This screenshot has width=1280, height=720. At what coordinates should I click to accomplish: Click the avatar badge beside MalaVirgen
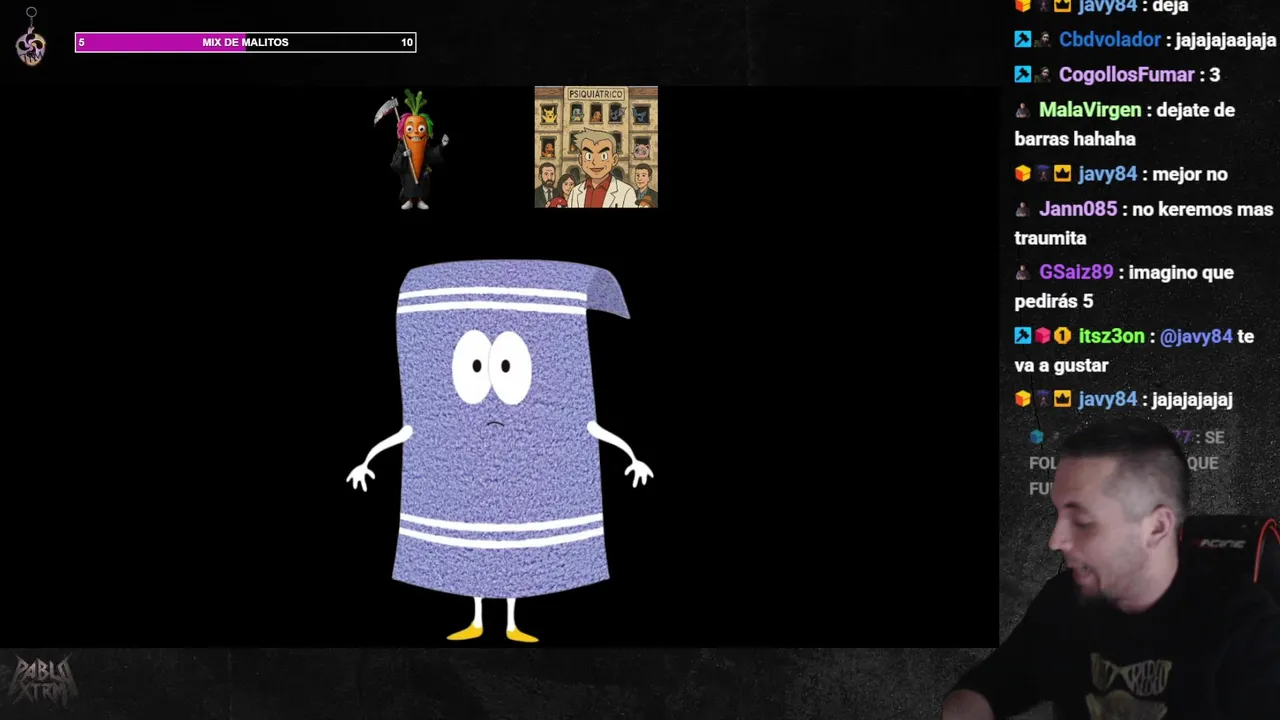(x=1022, y=110)
